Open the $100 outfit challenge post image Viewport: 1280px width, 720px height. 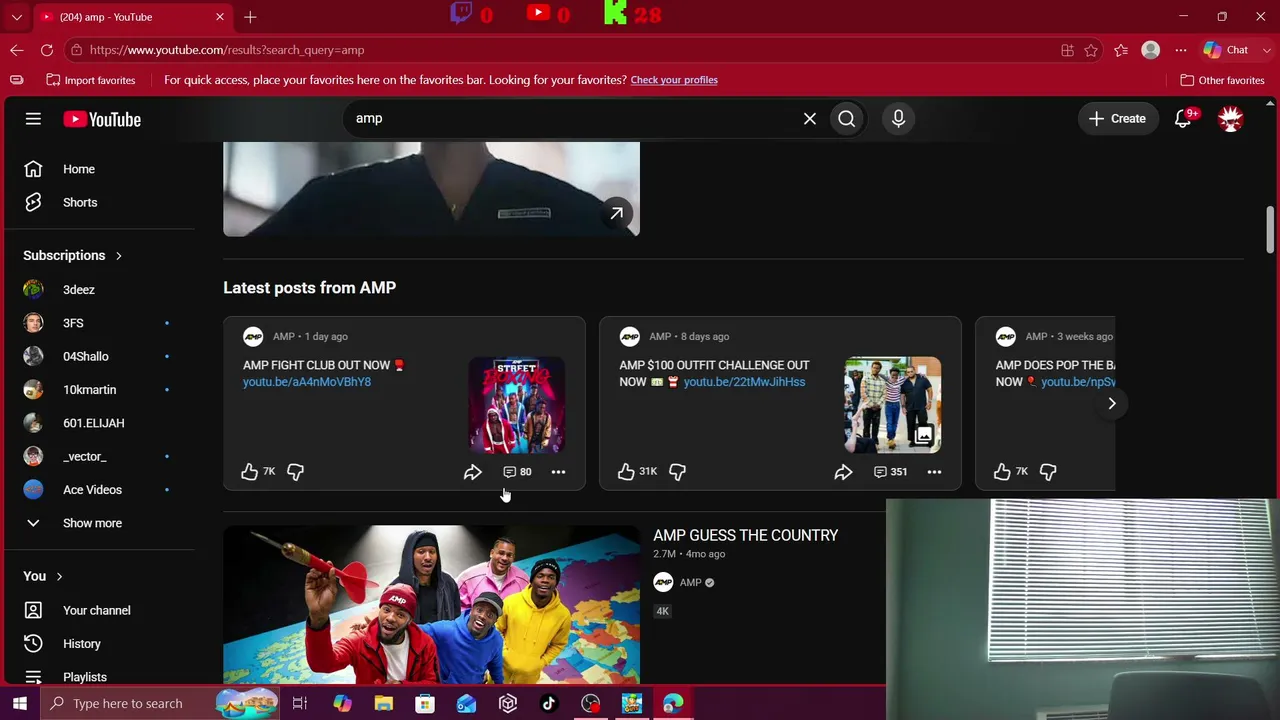pos(893,405)
